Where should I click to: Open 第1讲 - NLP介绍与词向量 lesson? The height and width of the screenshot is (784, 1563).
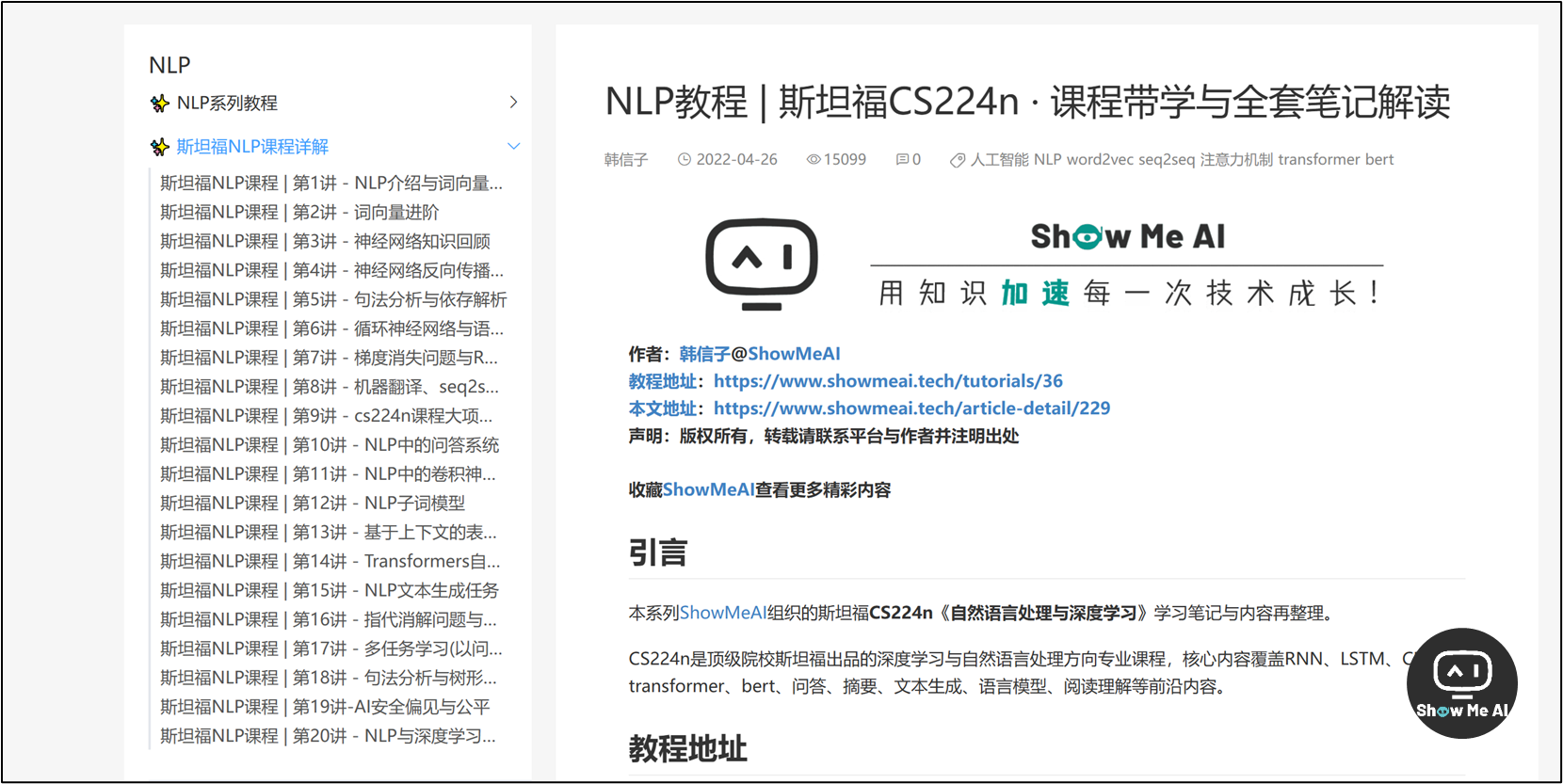(x=331, y=183)
